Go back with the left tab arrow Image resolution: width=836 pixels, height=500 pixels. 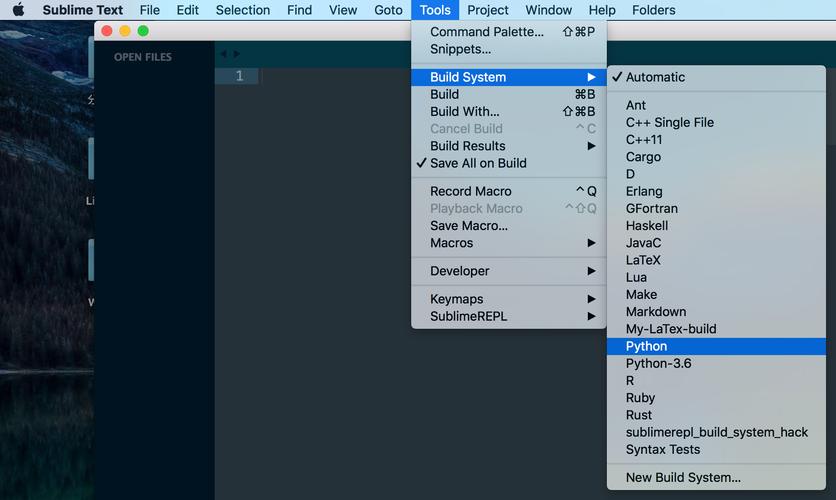pyautogui.click(x=223, y=54)
